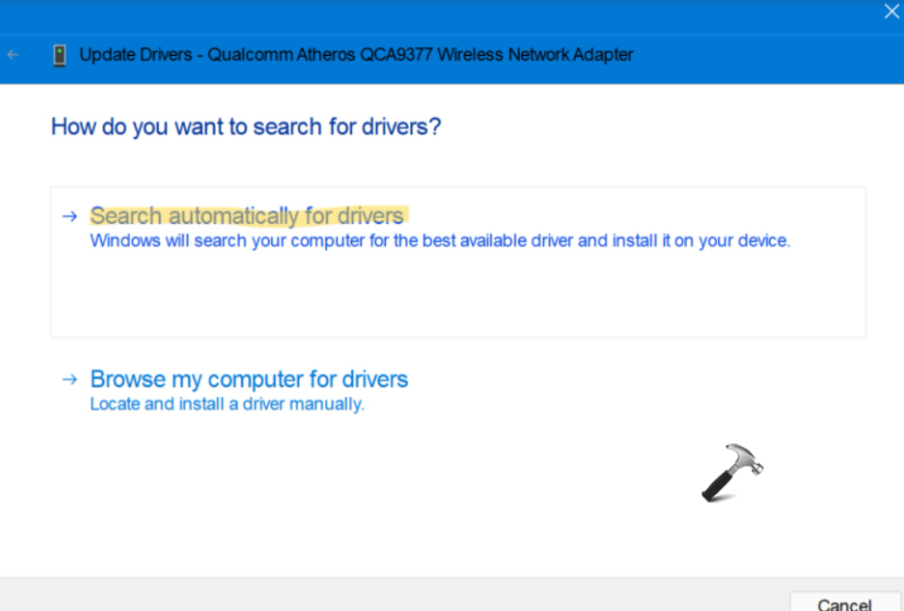Click 'Locate and install a driver manually' text

[x=227, y=405]
